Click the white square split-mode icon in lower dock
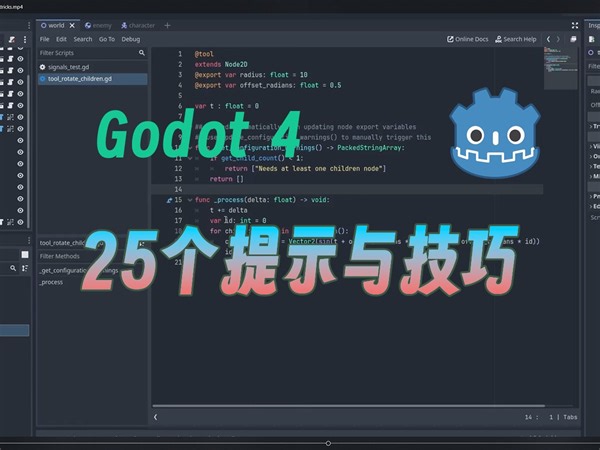Screen dimensions: 600x450 (25, 254)
